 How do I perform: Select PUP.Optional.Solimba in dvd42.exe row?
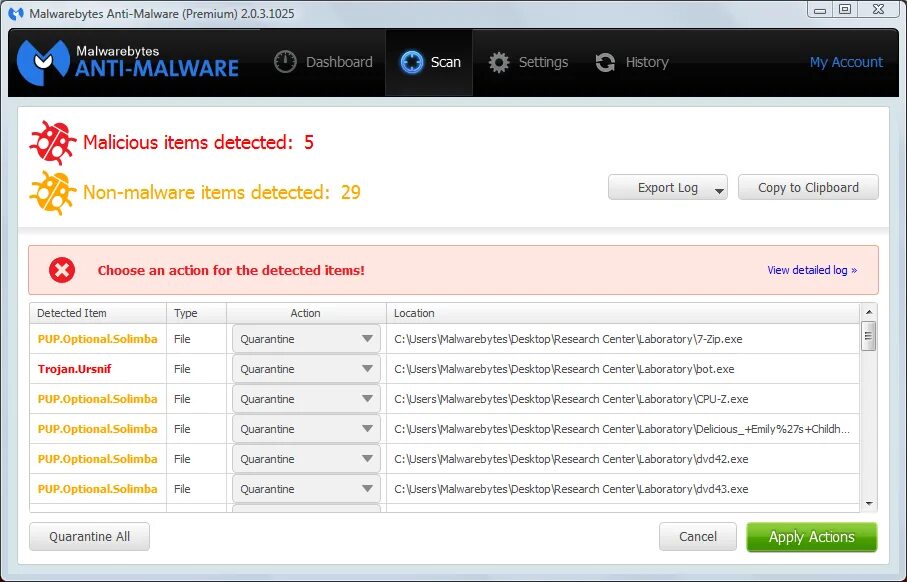[97, 459]
